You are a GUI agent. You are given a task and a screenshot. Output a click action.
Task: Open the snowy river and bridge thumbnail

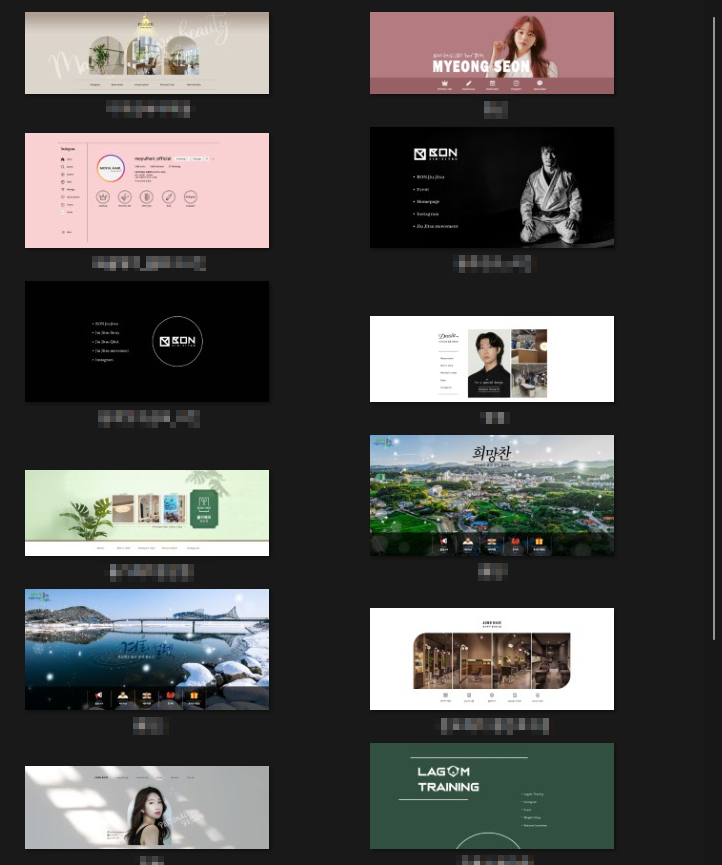click(147, 649)
